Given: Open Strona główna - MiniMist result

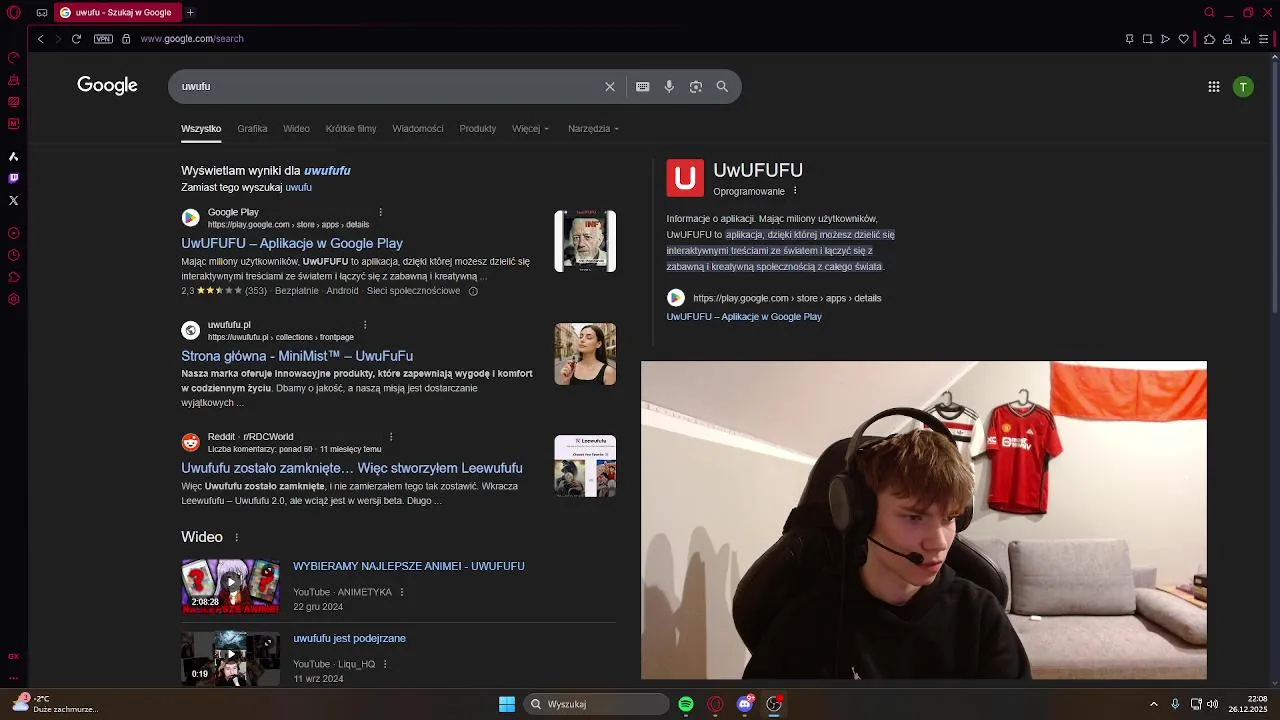Looking at the screenshot, I should 297,356.
